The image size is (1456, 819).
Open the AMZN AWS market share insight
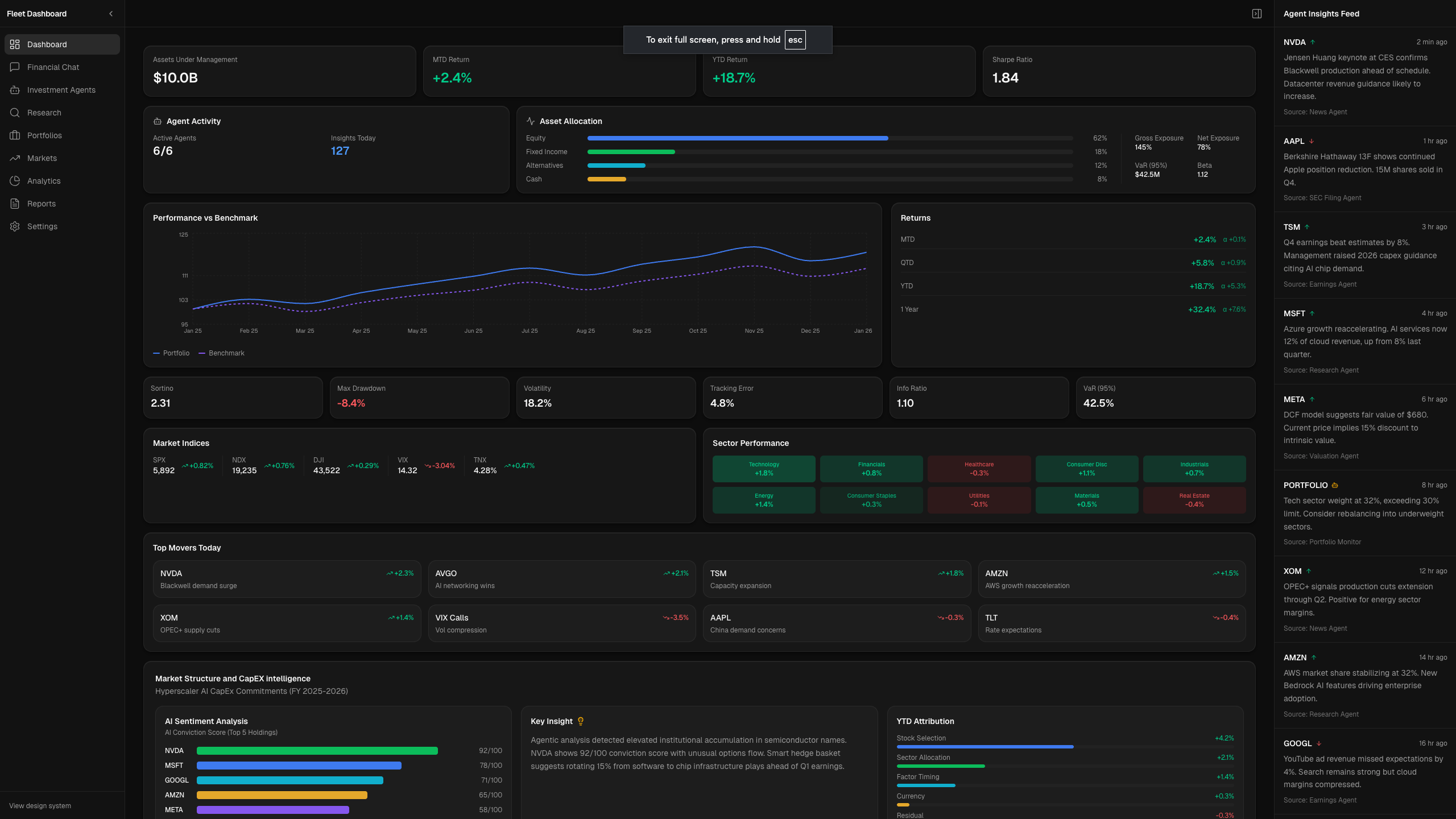tap(1365, 685)
